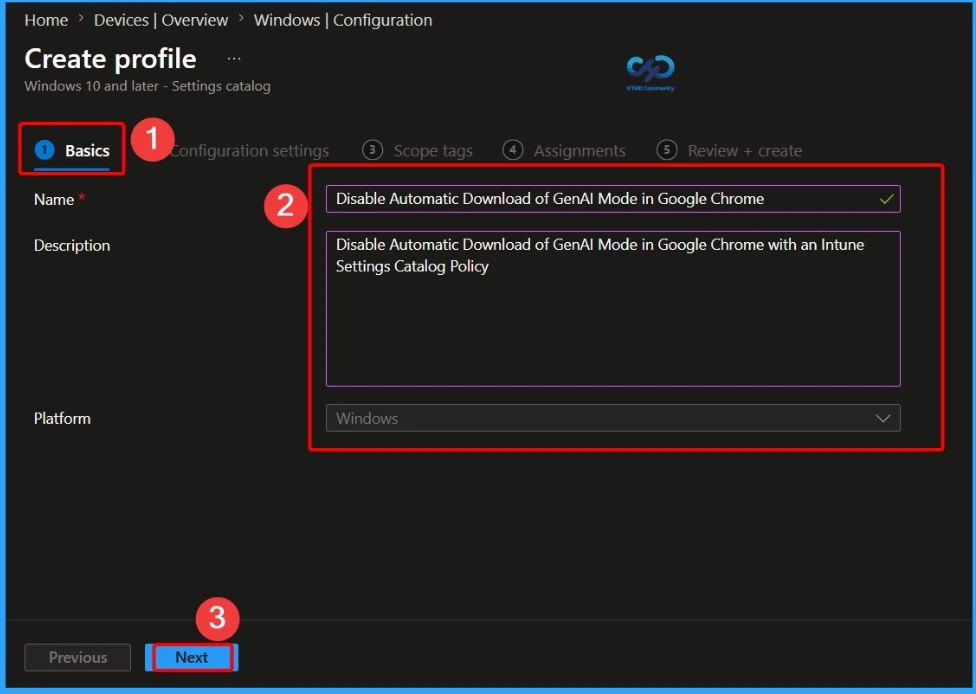The width and height of the screenshot is (976, 694).
Task: Open the ellipsis menu beside Create profile
Action: (x=233, y=59)
